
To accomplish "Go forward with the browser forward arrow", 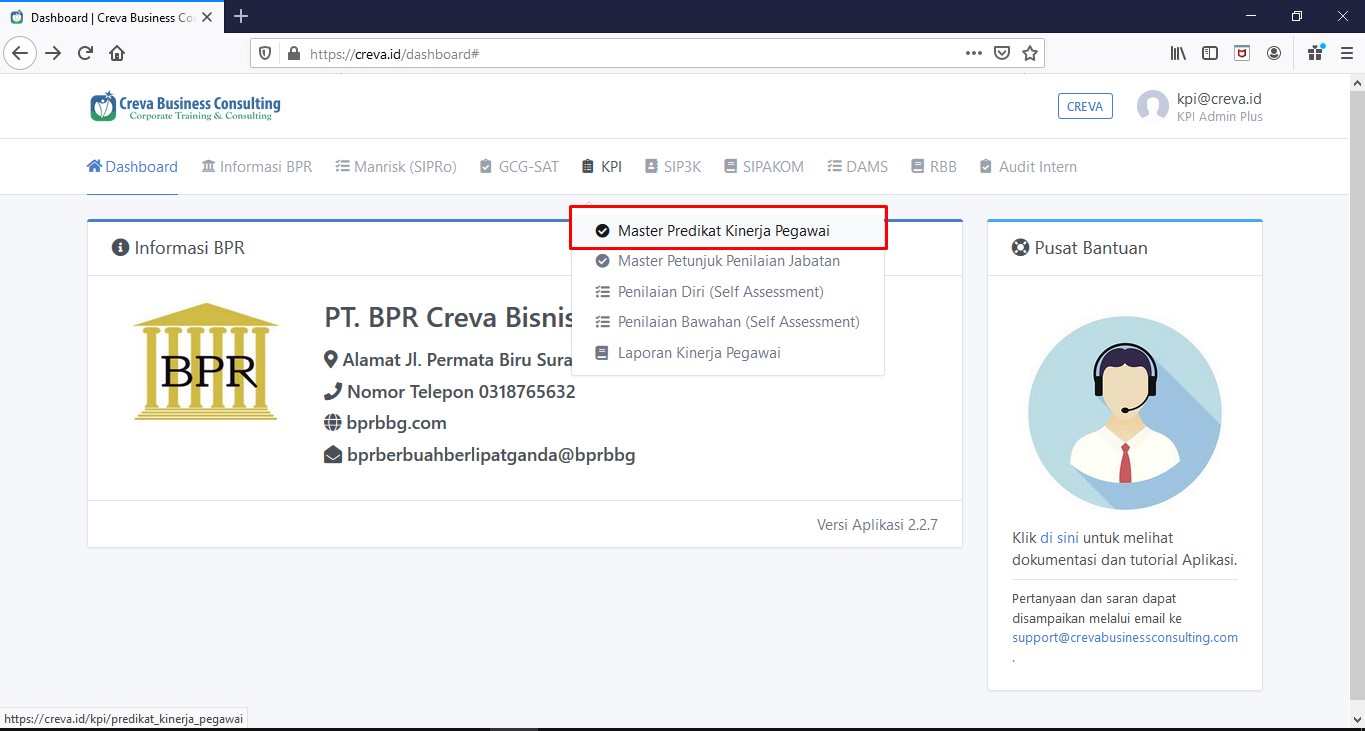I will tap(53, 53).
